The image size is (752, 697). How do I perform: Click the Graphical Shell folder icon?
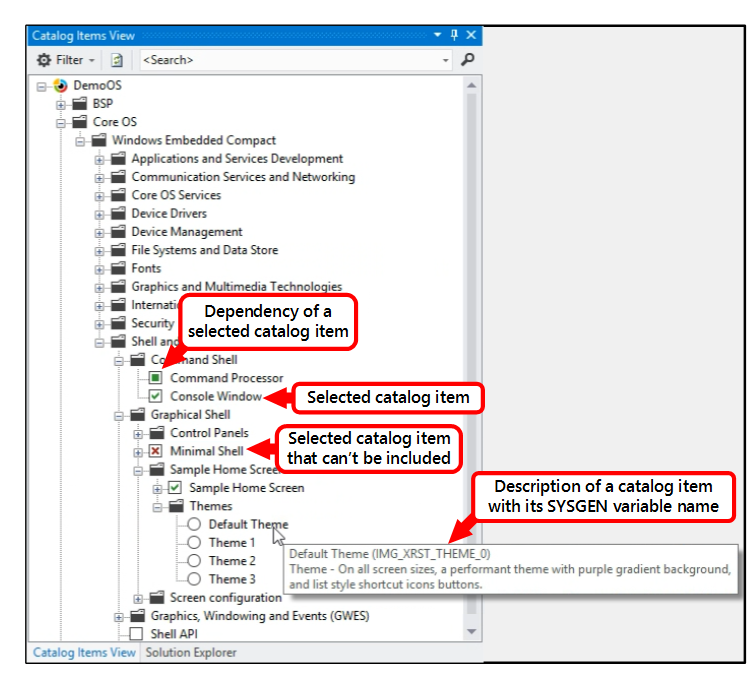point(138,414)
